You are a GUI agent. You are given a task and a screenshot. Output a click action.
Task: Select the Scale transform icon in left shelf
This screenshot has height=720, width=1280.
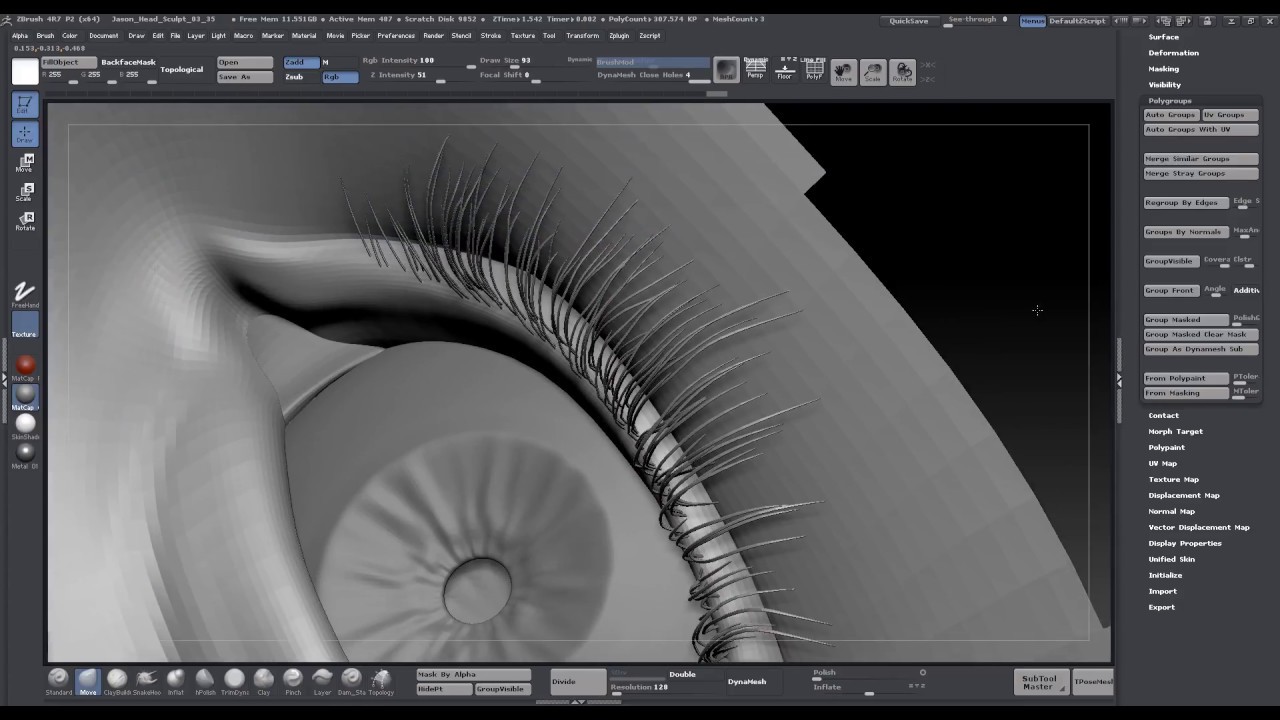click(x=25, y=192)
